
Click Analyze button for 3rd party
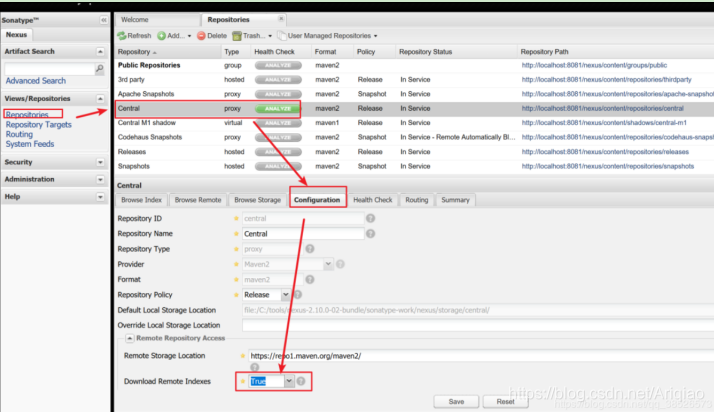click(278, 80)
